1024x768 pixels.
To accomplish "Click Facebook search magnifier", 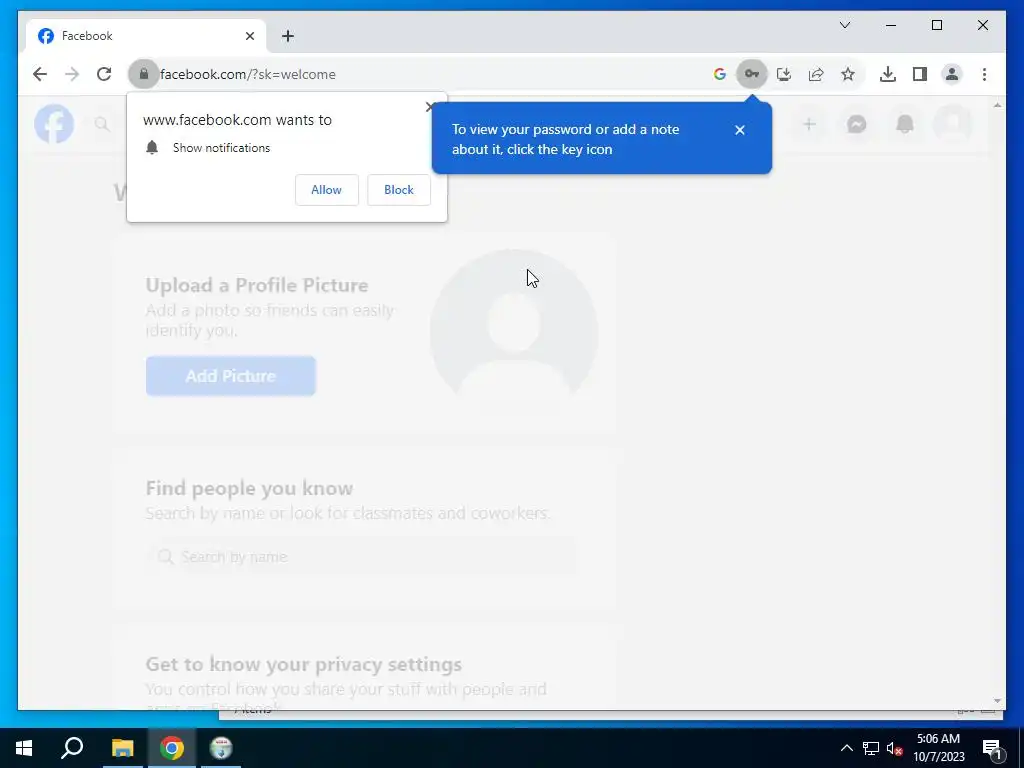I will (x=102, y=123).
